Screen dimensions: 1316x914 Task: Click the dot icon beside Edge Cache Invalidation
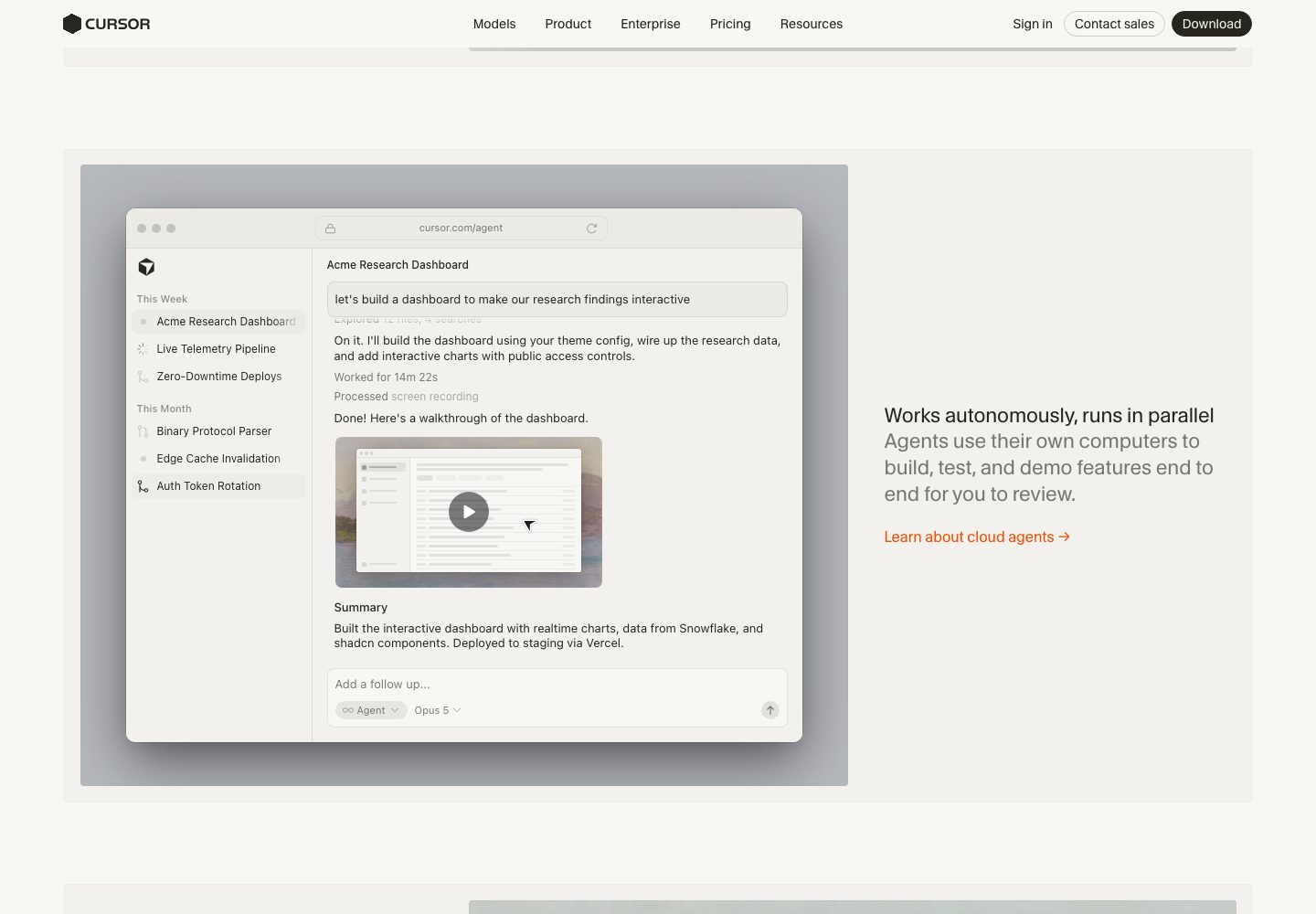143,459
